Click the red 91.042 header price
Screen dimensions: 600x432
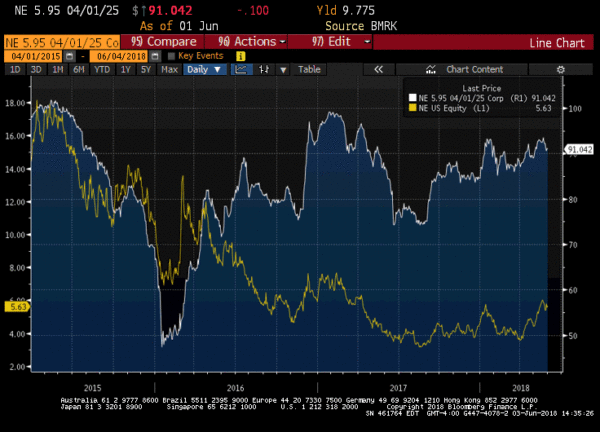click(170, 10)
